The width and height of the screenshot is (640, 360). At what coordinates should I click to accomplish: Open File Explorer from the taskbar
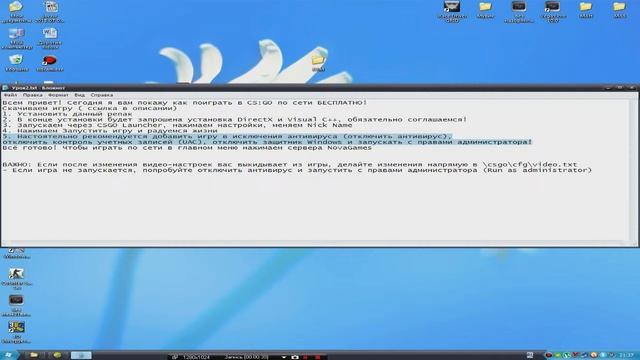click(x=34, y=355)
